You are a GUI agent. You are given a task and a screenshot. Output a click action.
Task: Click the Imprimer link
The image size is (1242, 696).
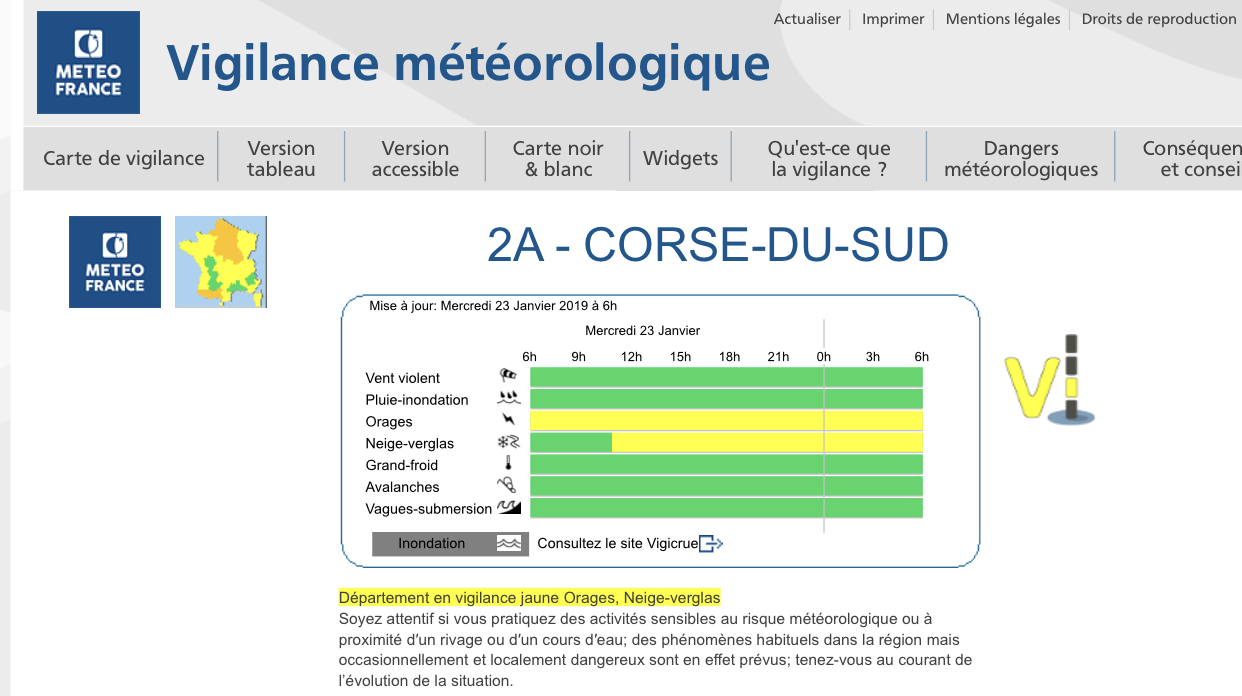point(893,19)
